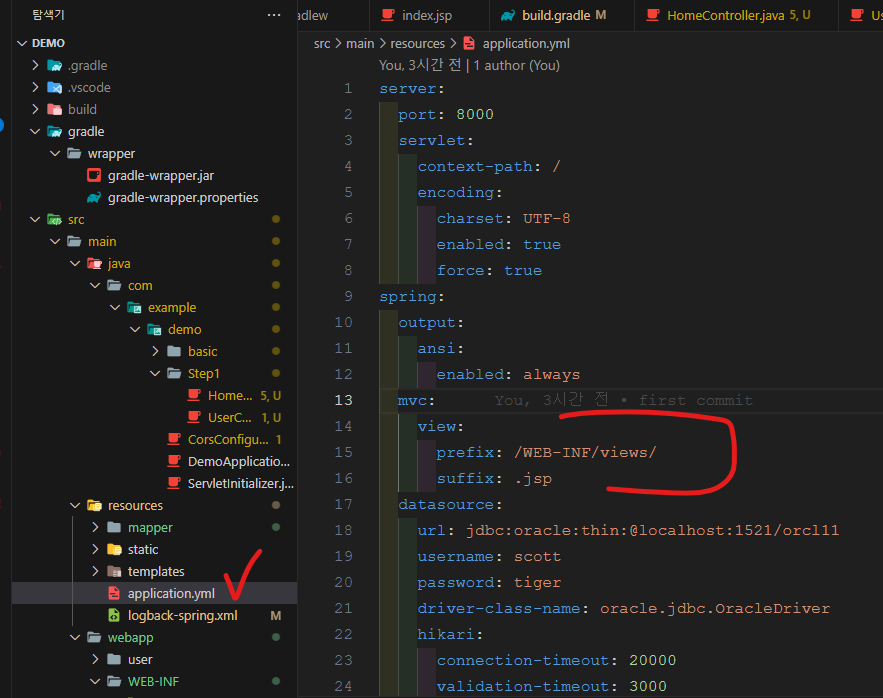The width and height of the screenshot is (883, 698).
Task: Click the 'charset: UTF-8' line
Action: click(503, 219)
